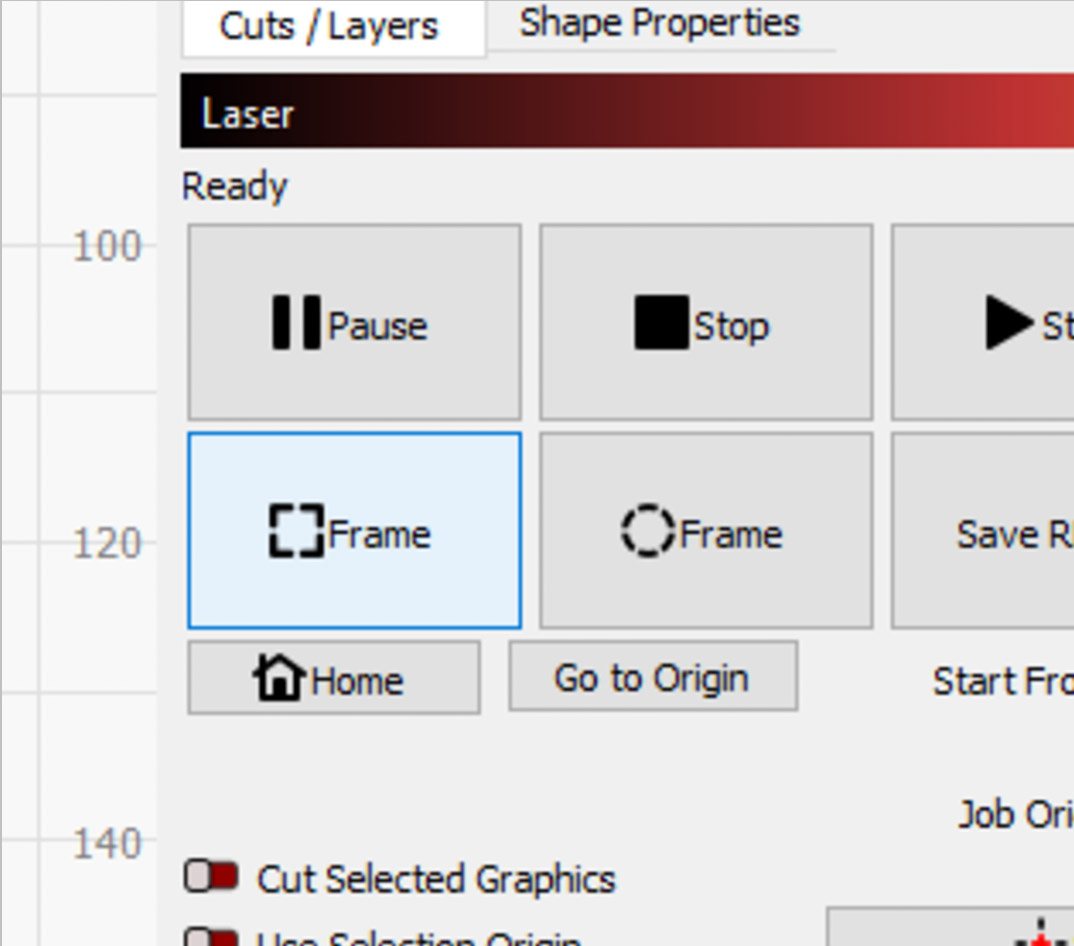Click the square-bracket Frame button
The width and height of the screenshot is (1074, 946).
pyautogui.click(x=354, y=530)
